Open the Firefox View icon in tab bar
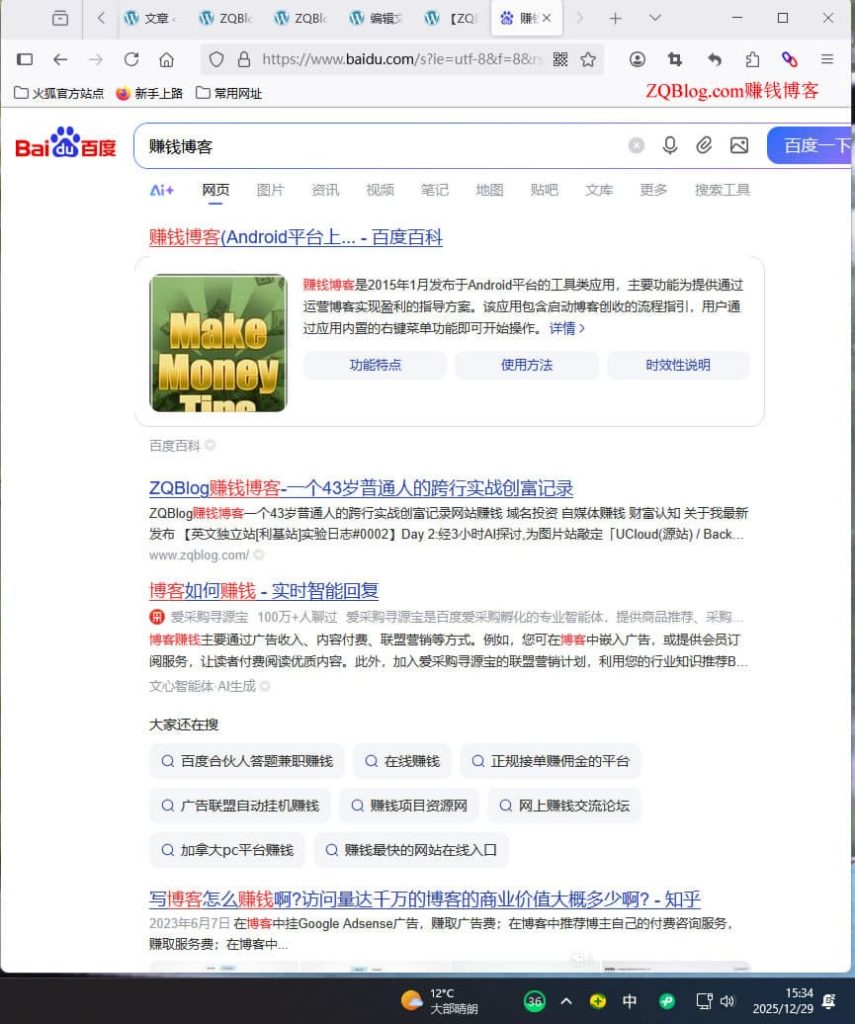 click(60, 18)
